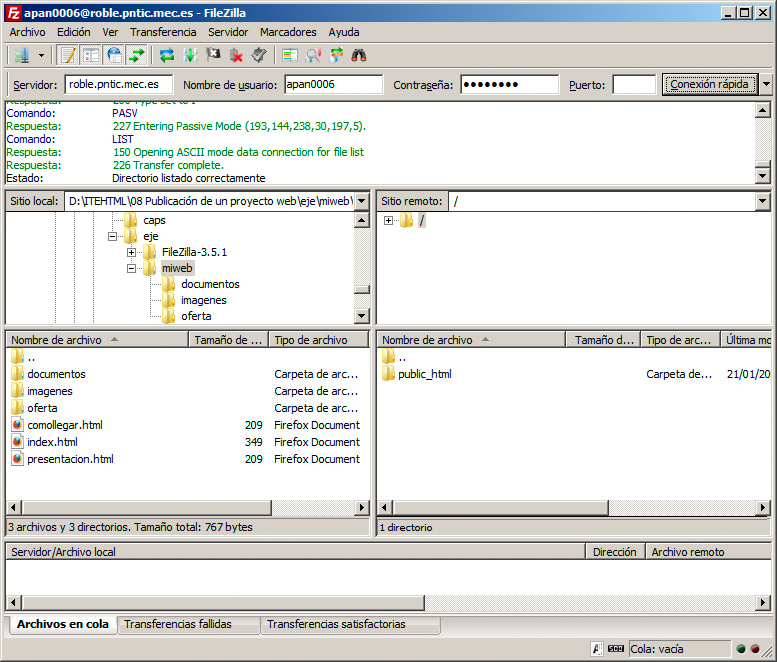Toggle the local directory tree display
This screenshot has height=662, width=777.
[x=91, y=55]
